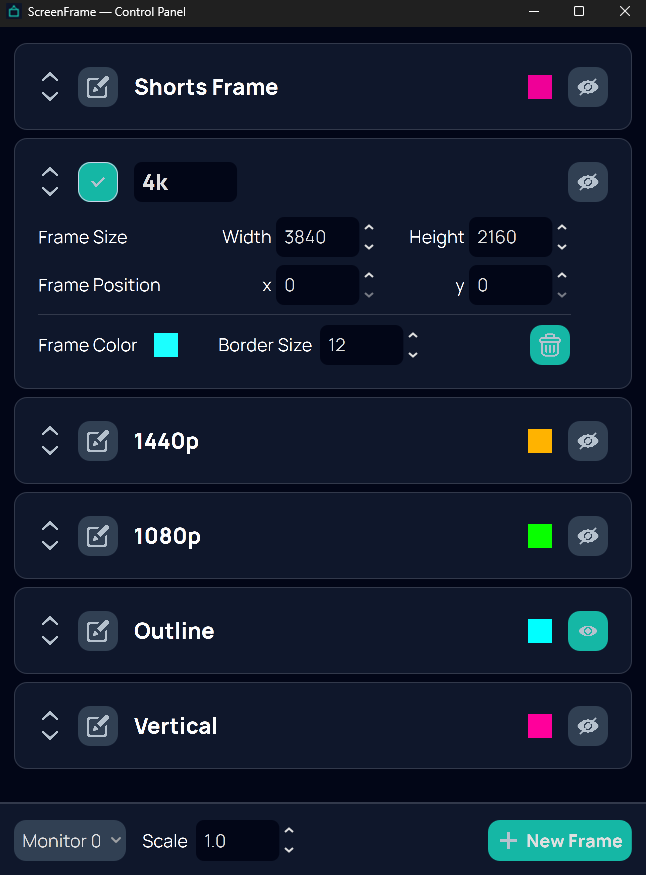
Task: Click the 4k frame name field
Action: tap(185, 182)
